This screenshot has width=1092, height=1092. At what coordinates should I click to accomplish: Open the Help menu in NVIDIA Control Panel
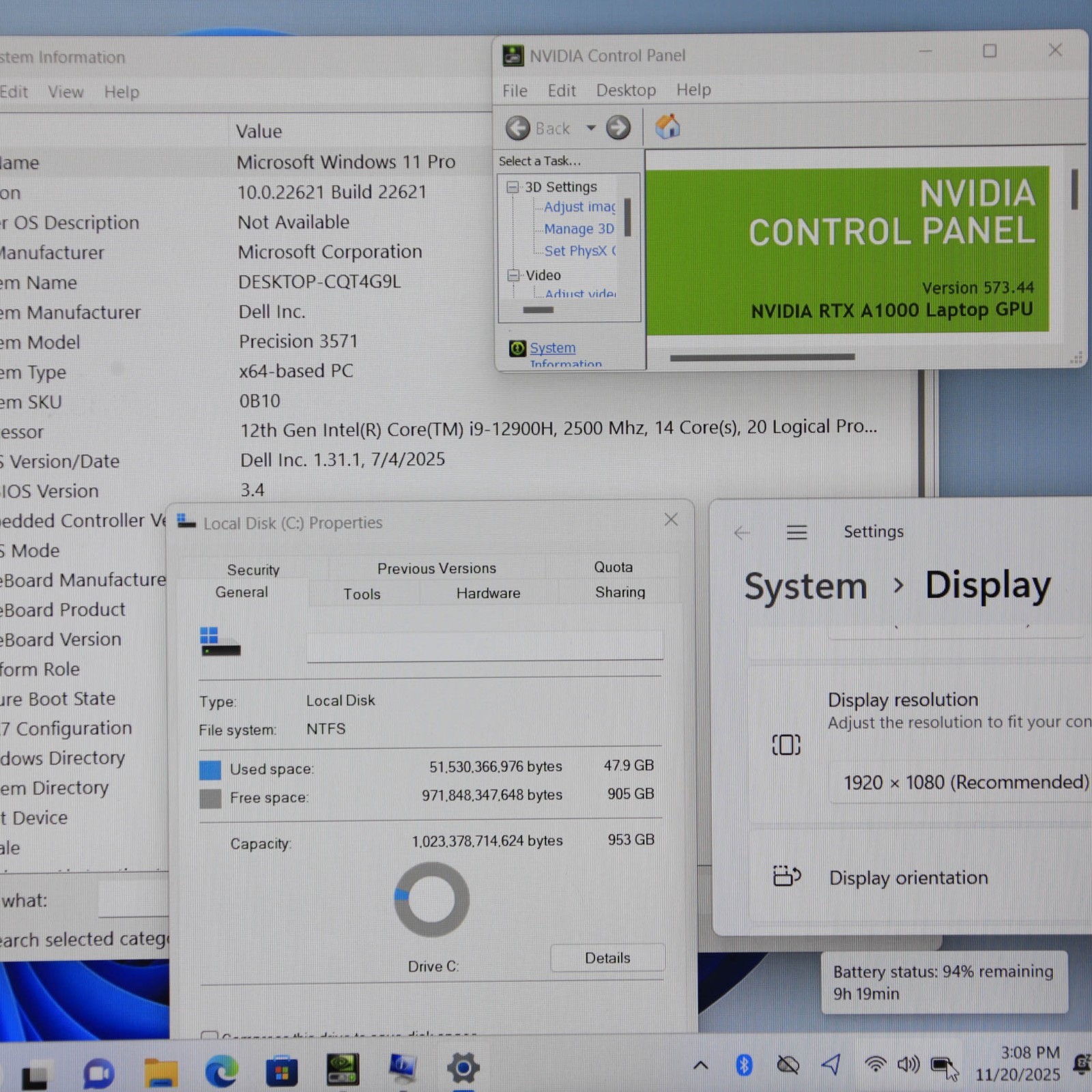pos(693,89)
